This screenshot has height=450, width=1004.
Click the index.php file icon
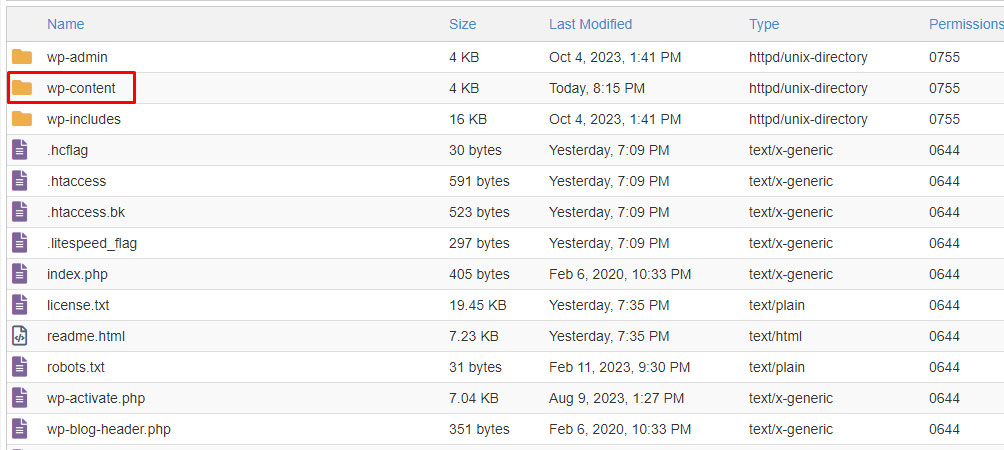20,274
